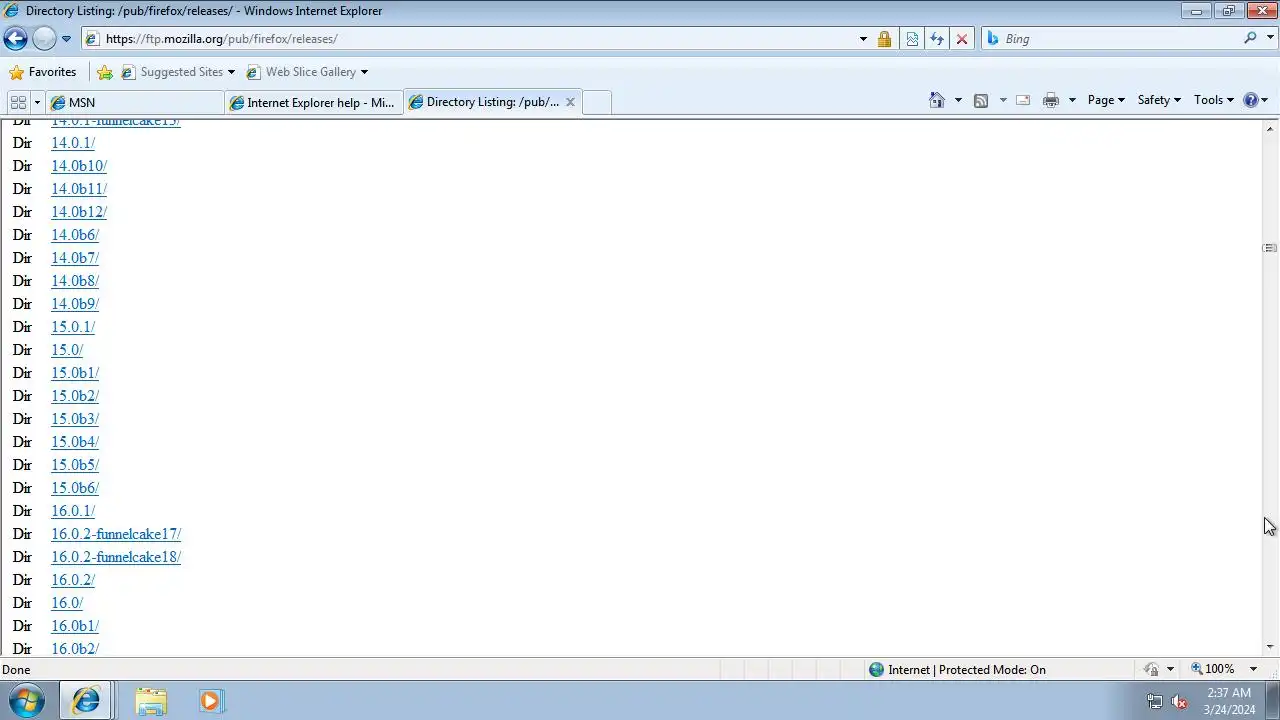Click Internet Explorer taskbar icon
The width and height of the screenshot is (1280, 720).
tap(86, 701)
